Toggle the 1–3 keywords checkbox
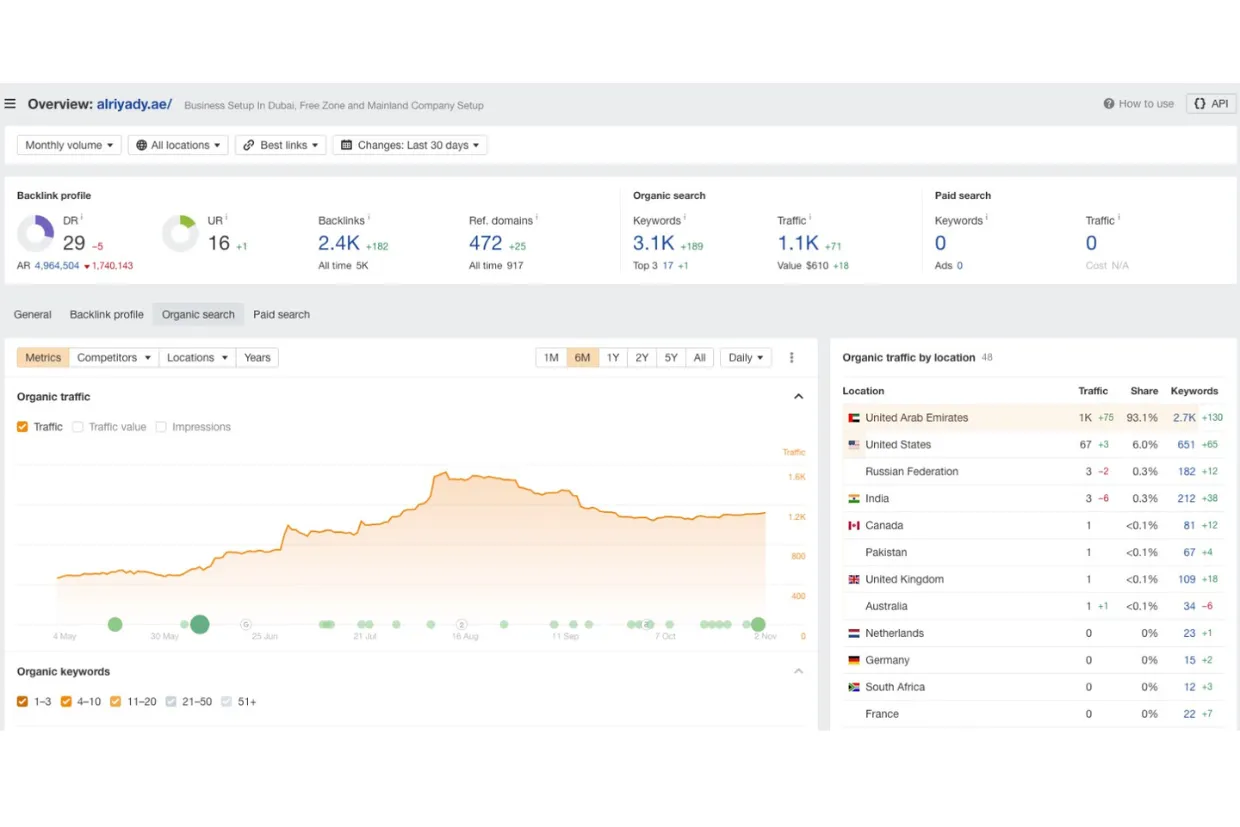This screenshot has width=1240, height=827. (22, 702)
